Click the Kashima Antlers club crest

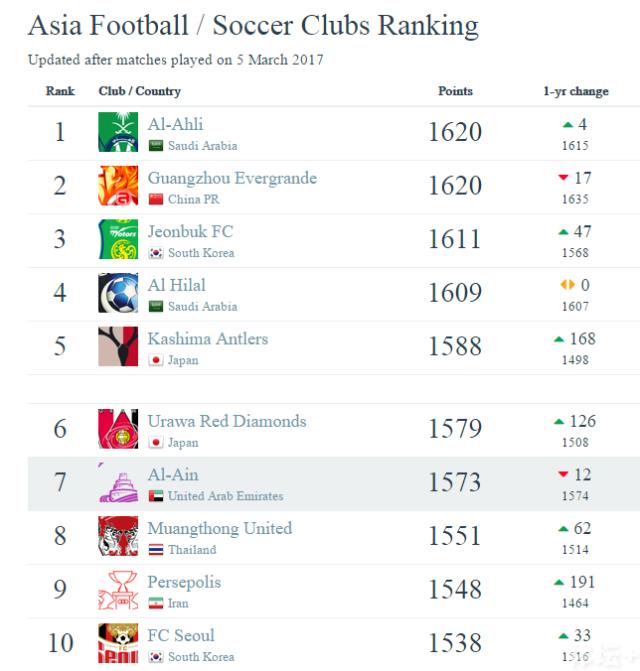click(x=118, y=347)
